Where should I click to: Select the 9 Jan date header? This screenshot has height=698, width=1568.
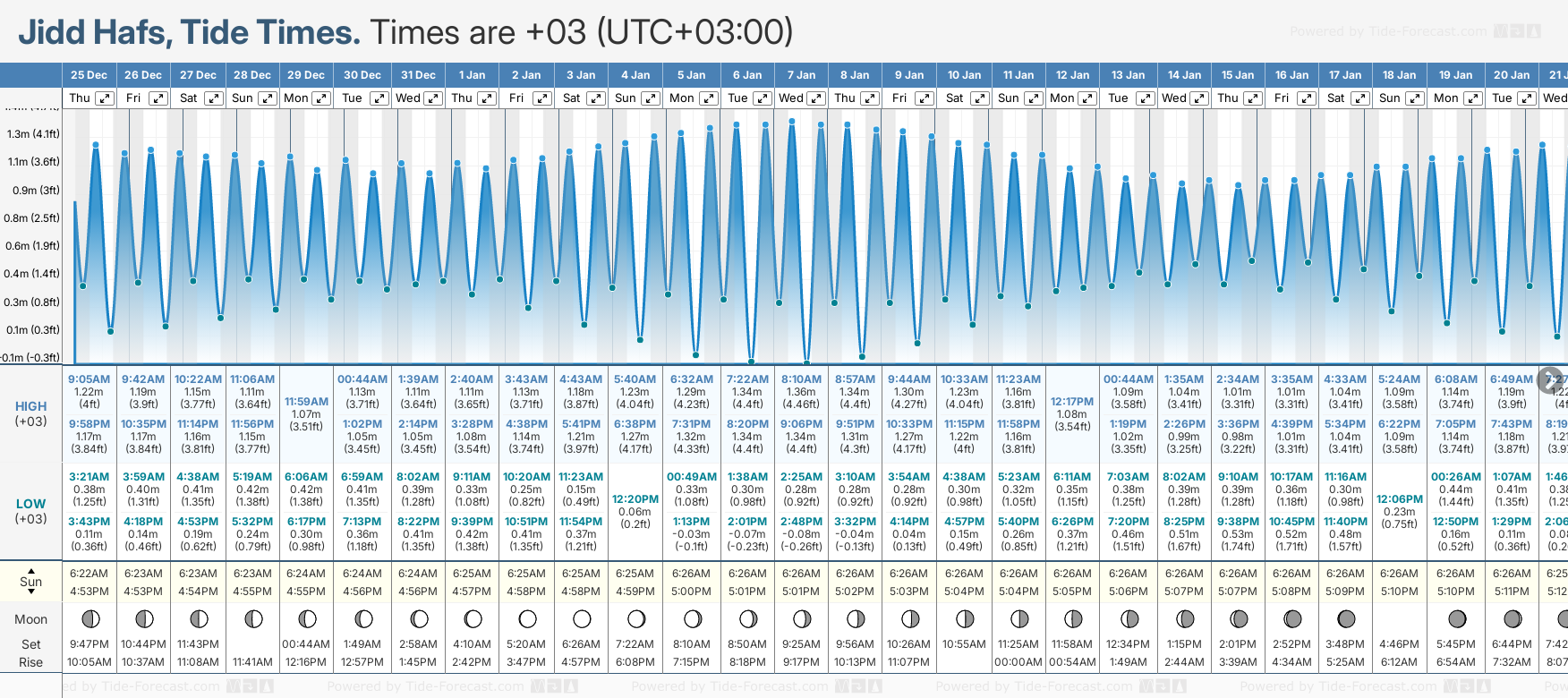909,75
